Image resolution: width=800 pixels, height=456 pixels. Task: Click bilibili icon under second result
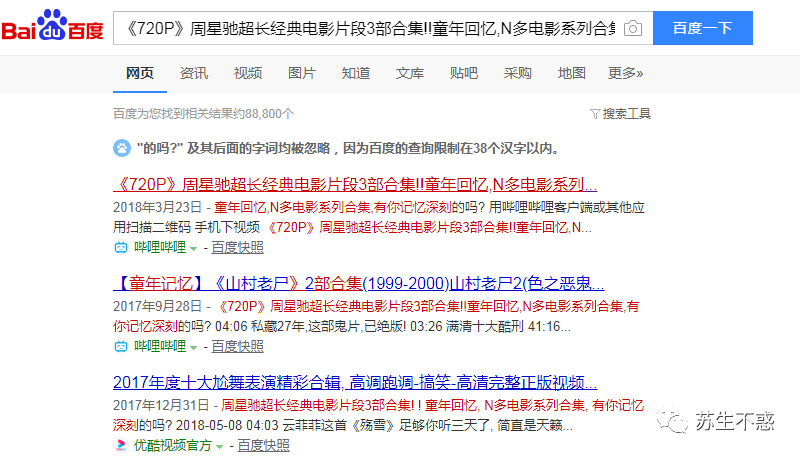(x=121, y=346)
